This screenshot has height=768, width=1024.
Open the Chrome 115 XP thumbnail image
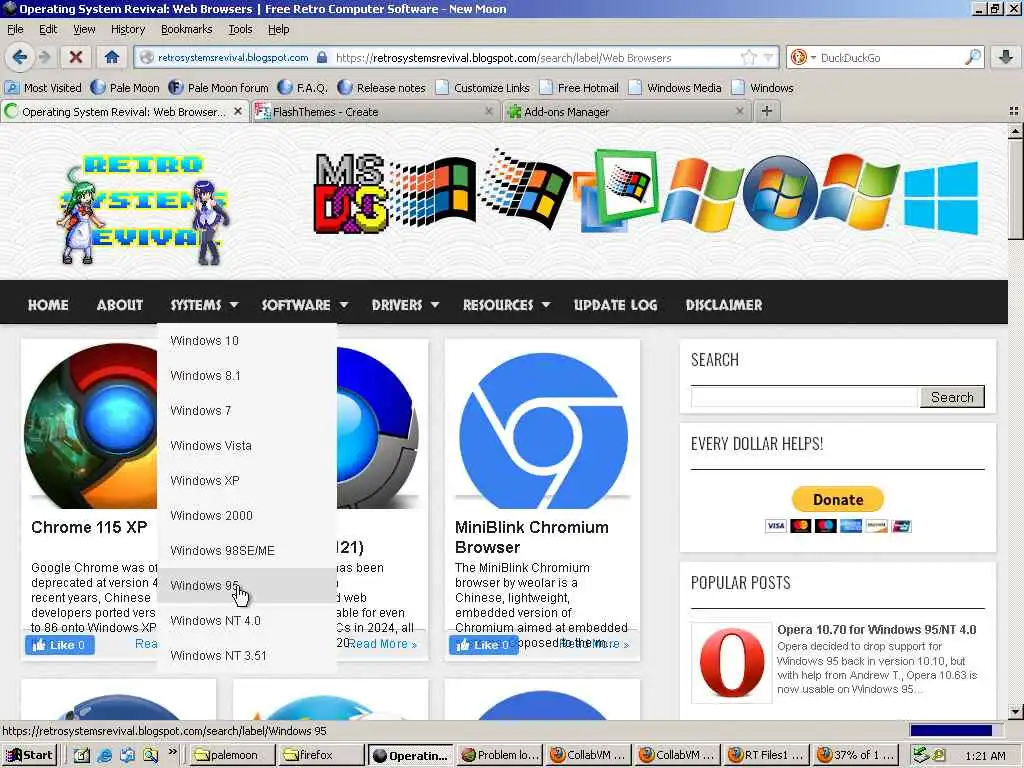91,426
